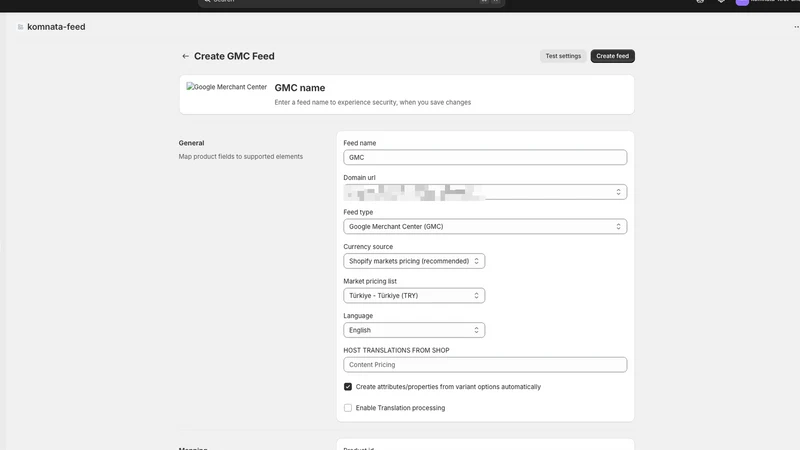Click the komnata-feed app icon
800x450 pixels.
[20, 27]
